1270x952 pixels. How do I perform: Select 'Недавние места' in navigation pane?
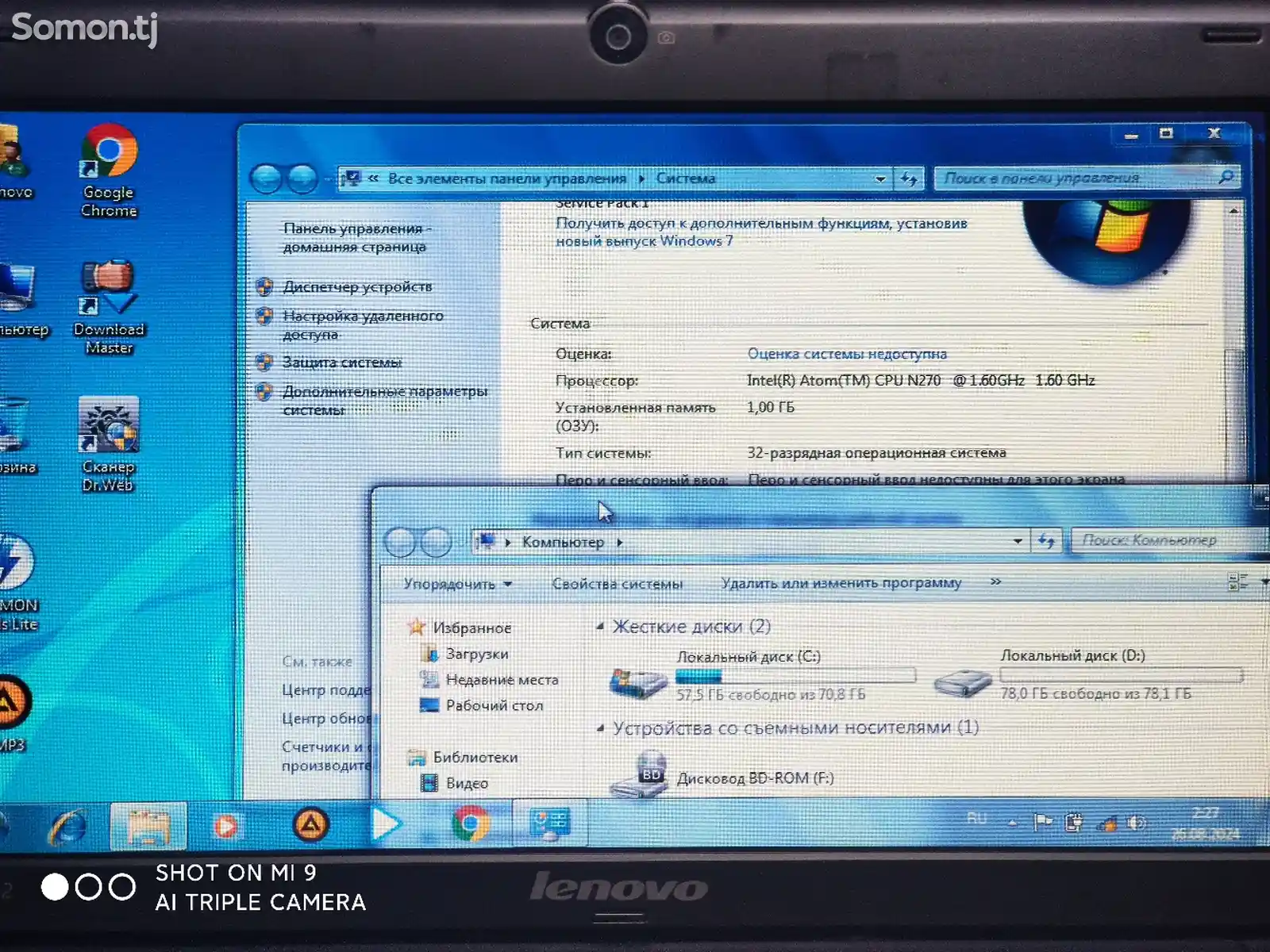pyautogui.click(x=502, y=679)
